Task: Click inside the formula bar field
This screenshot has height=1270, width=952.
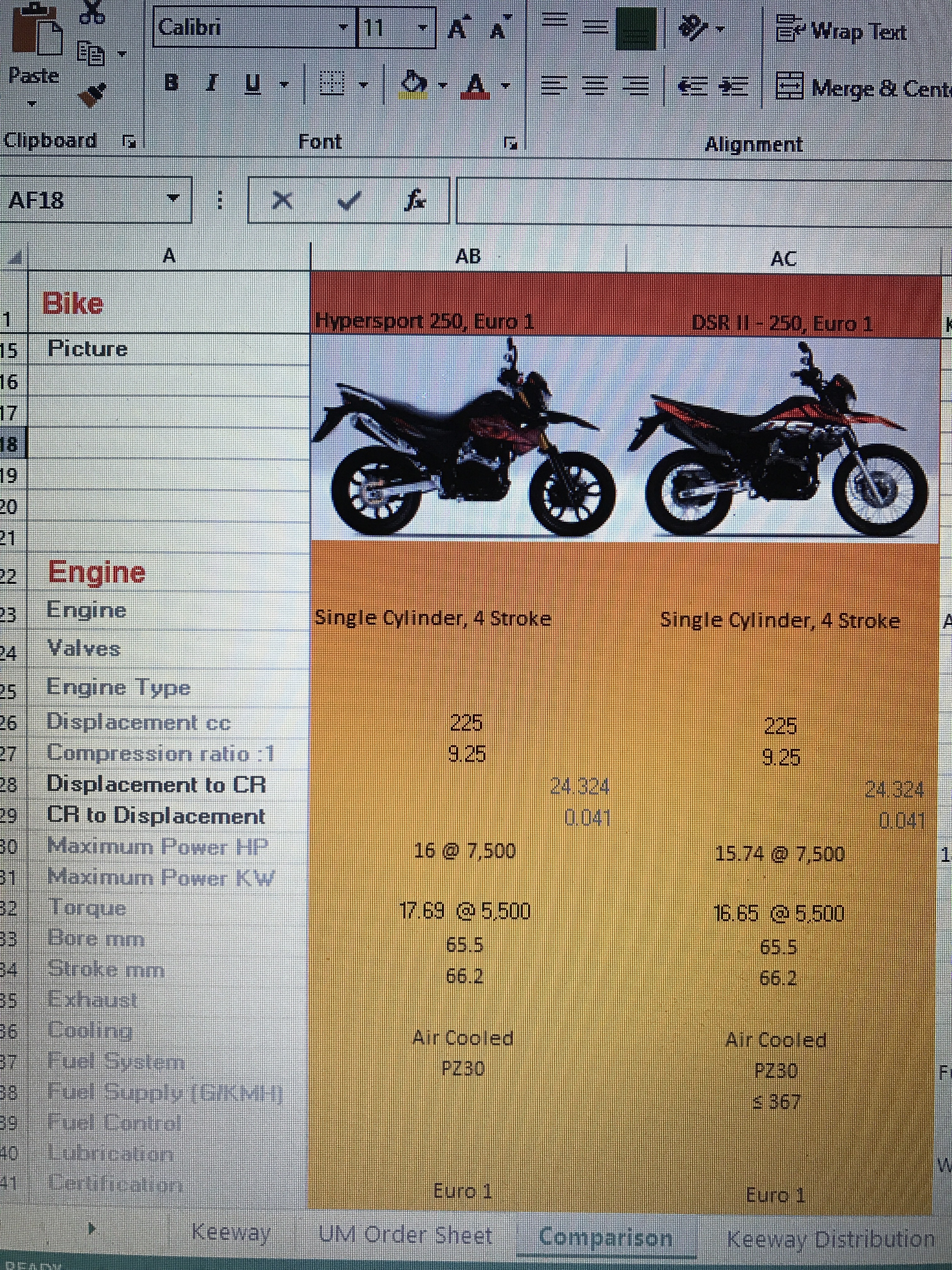Action: coord(704,201)
